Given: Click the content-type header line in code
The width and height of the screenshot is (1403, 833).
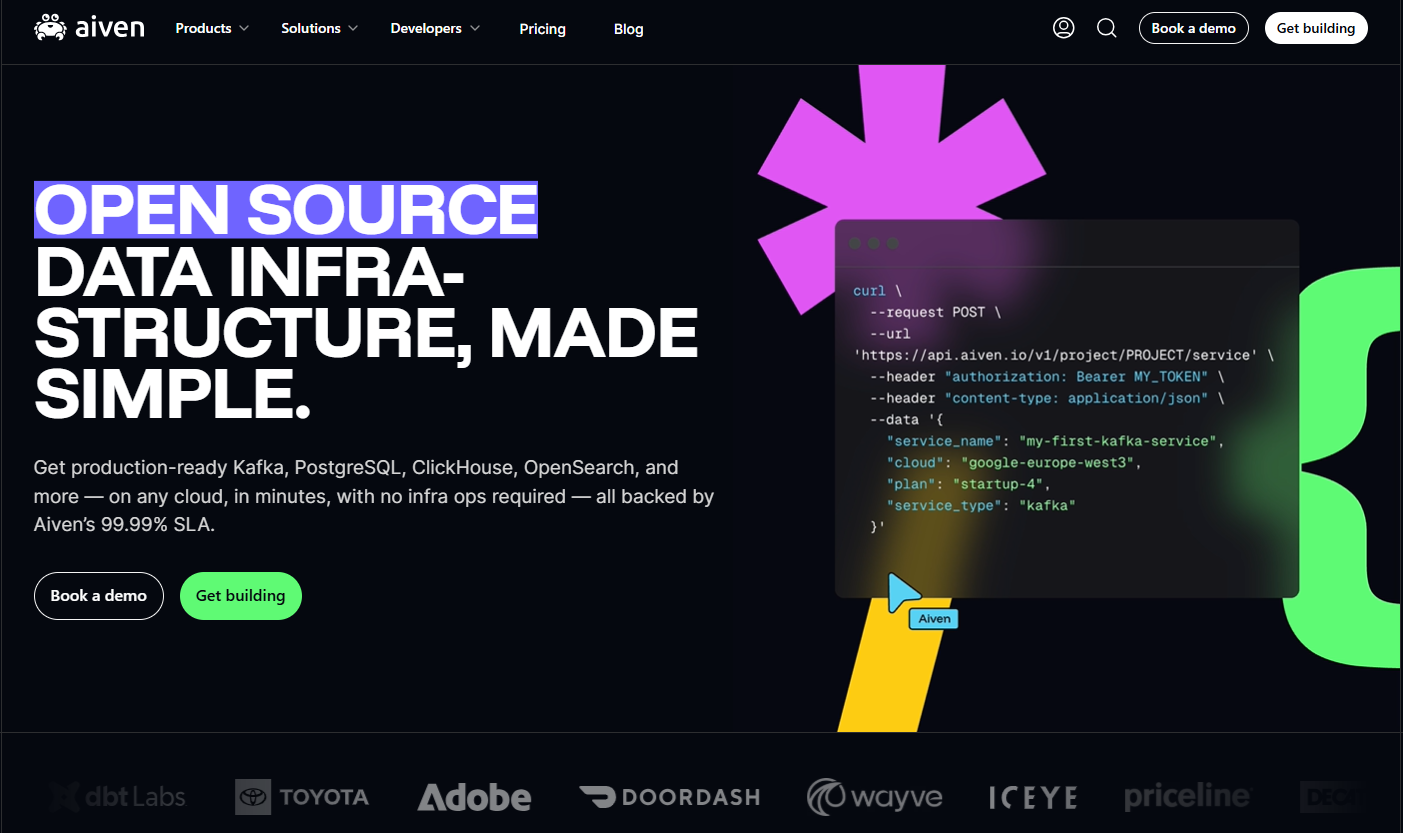Looking at the screenshot, I should pos(1047,398).
